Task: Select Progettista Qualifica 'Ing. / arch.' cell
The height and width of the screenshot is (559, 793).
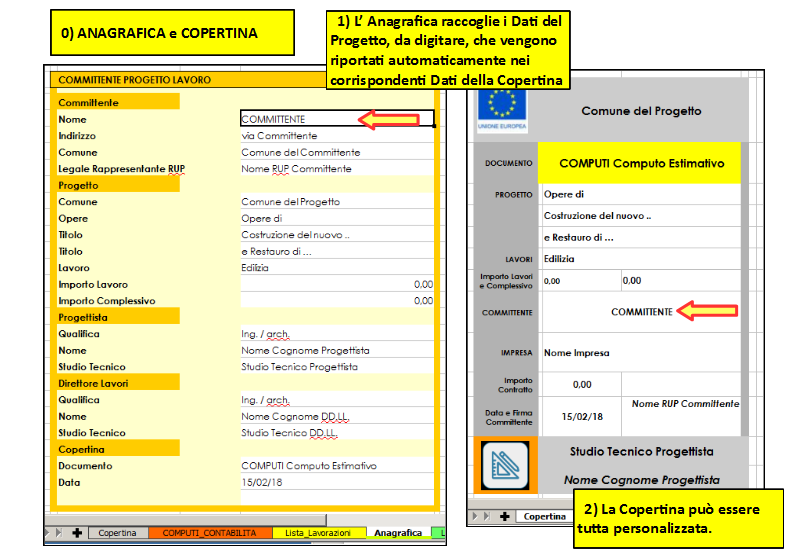Action: [x=337, y=333]
